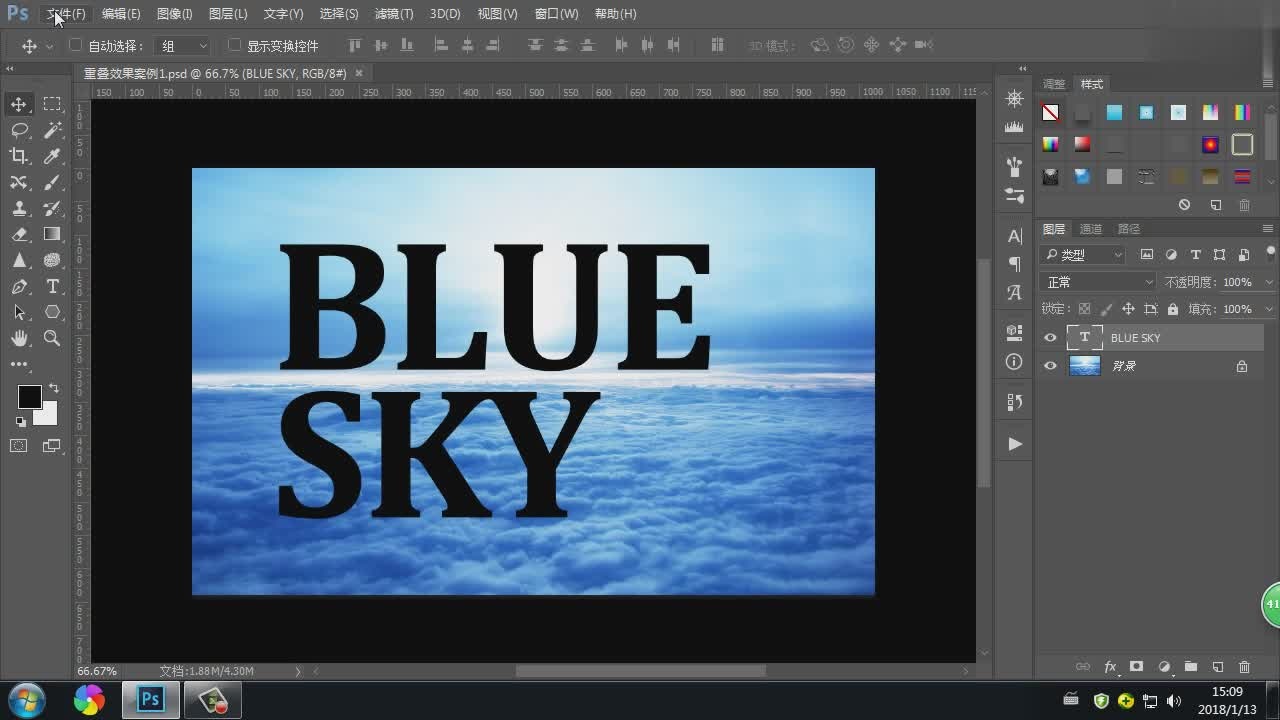Click the Windows Start button
This screenshot has width=1280, height=720.
pos(26,699)
